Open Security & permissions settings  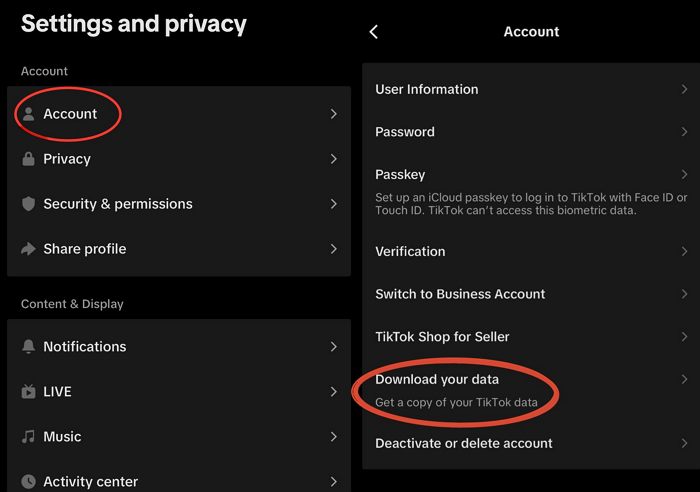pyautogui.click(x=118, y=204)
